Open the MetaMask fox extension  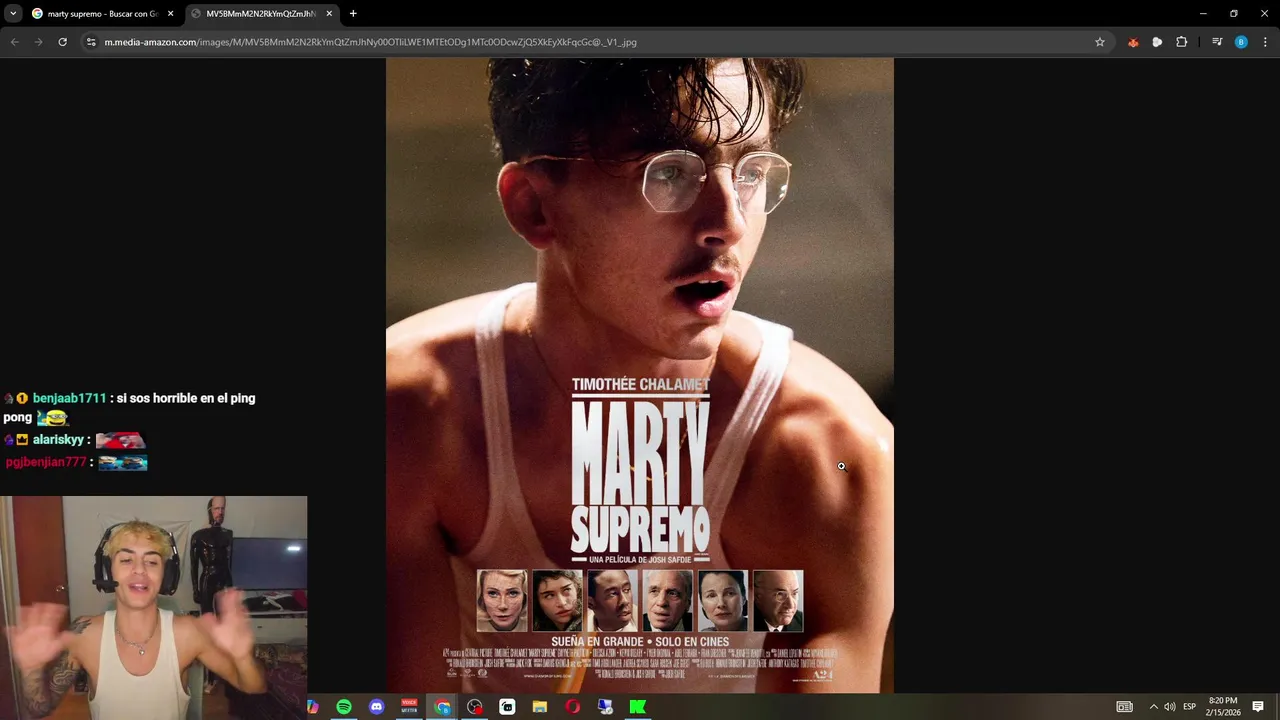(1133, 42)
